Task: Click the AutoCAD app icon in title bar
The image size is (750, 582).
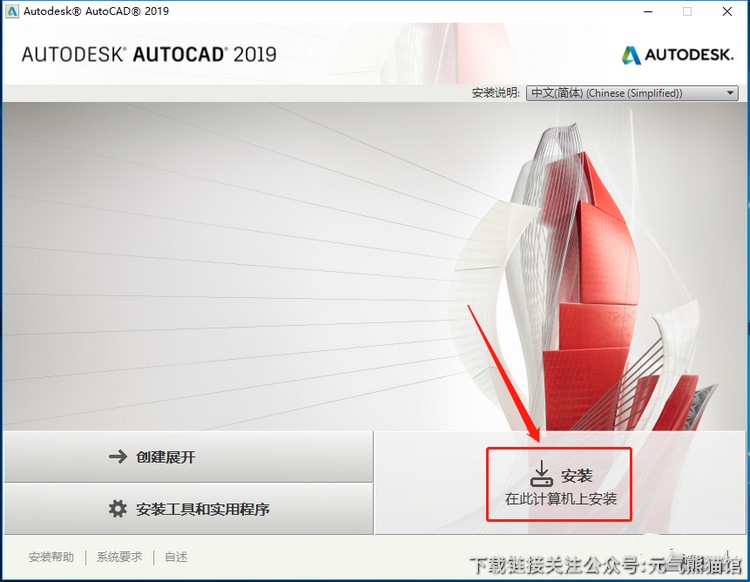Action: point(12,11)
